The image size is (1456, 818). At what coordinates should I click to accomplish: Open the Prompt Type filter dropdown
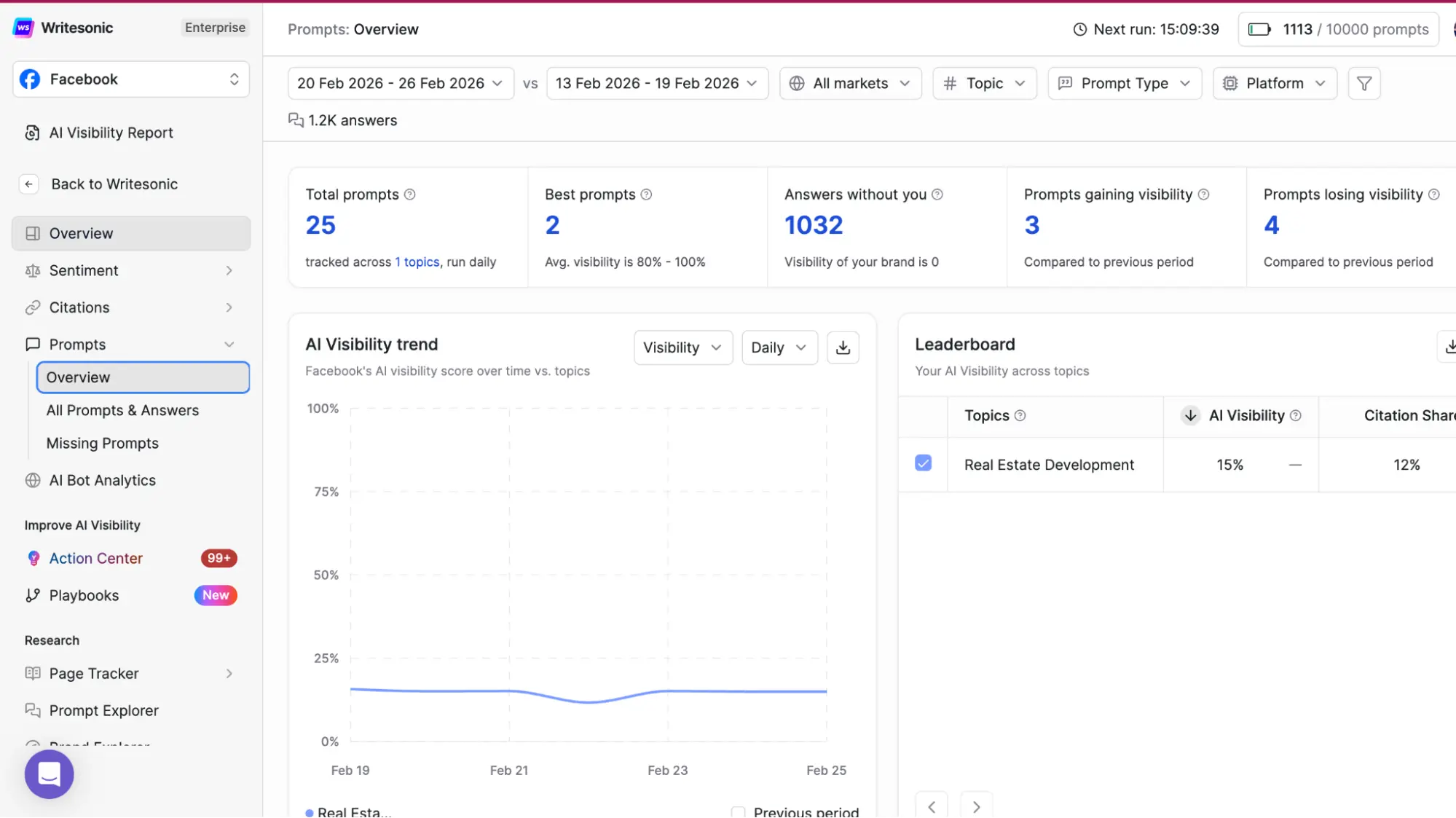(1124, 84)
